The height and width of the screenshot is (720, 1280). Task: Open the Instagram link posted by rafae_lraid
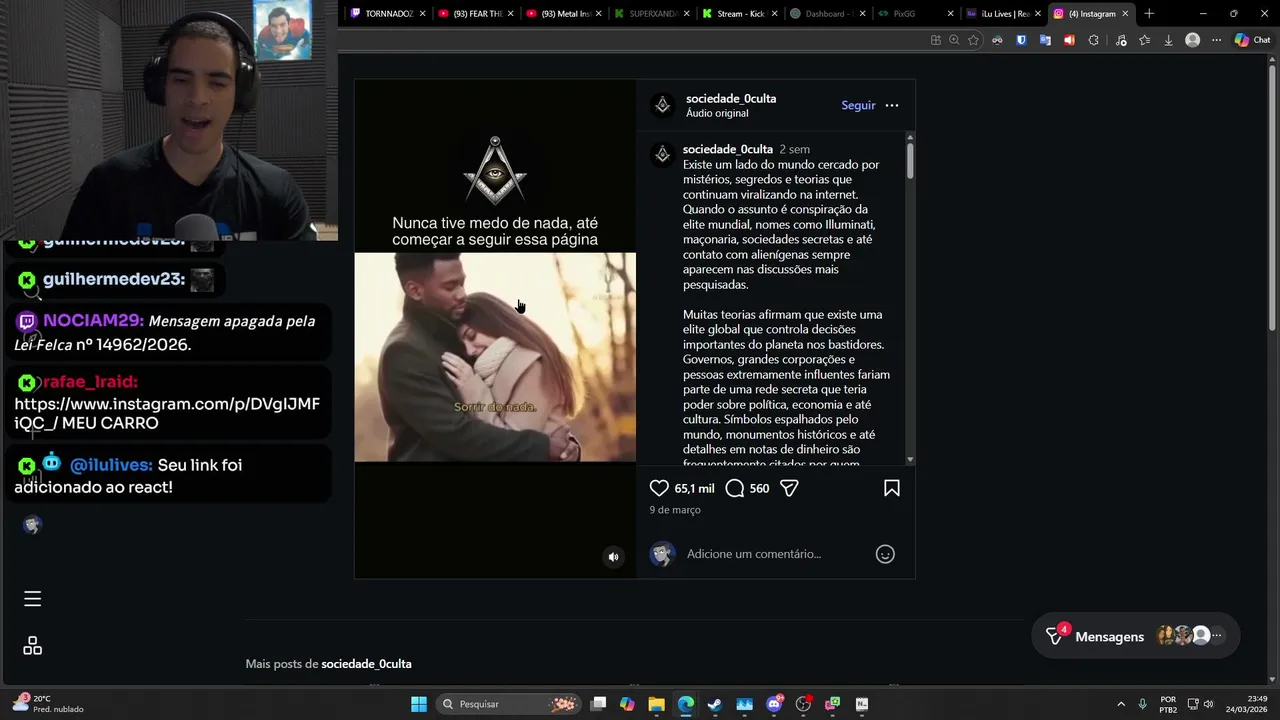(167, 413)
